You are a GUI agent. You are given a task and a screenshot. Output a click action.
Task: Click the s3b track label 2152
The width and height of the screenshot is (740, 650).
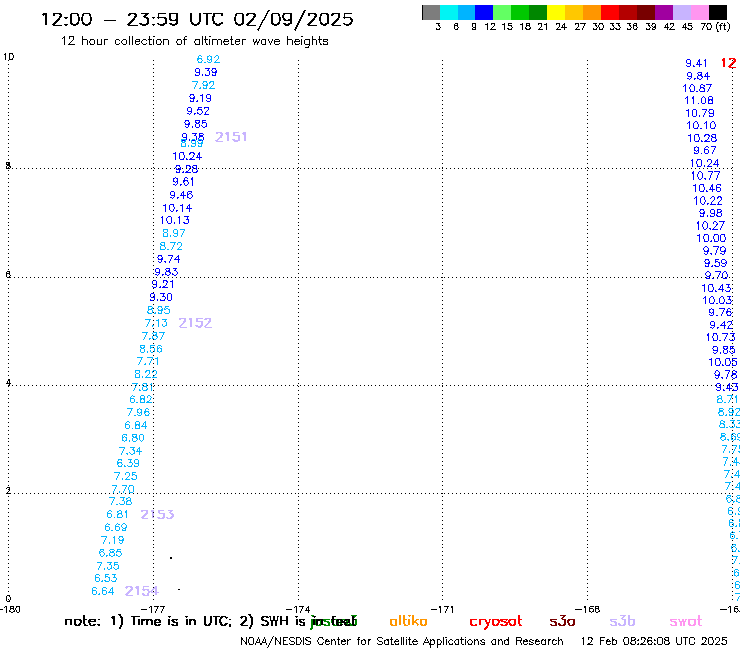tap(195, 323)
